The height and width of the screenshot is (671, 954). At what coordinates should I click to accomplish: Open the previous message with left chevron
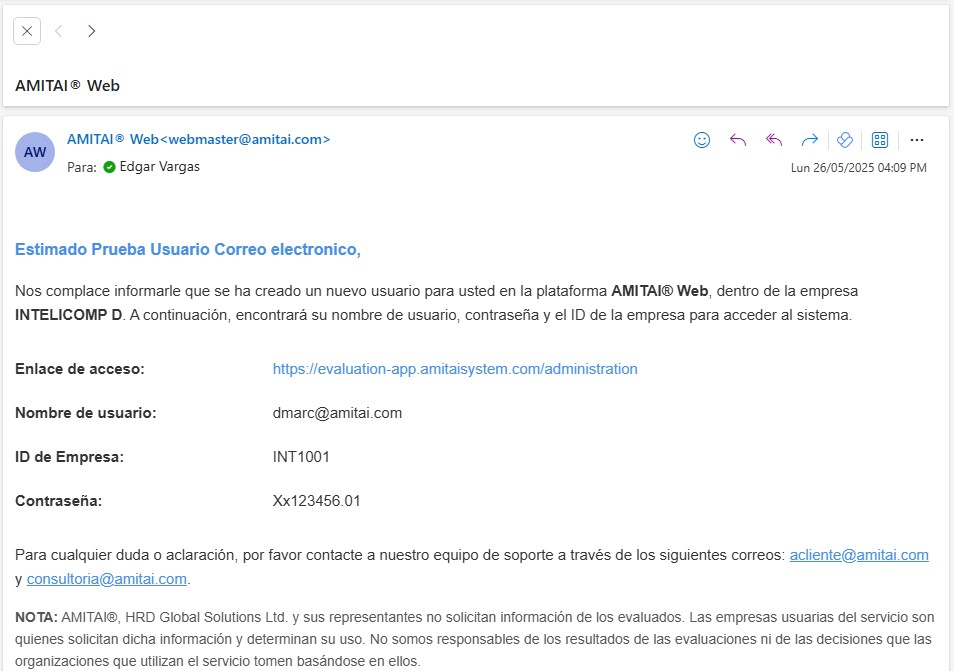point(59,31)
